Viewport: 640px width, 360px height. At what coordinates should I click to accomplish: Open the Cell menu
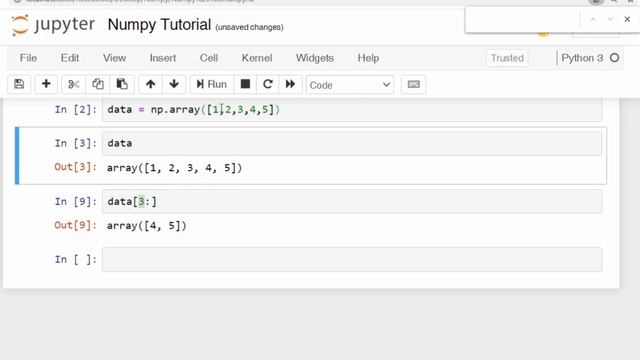(209, 58)
